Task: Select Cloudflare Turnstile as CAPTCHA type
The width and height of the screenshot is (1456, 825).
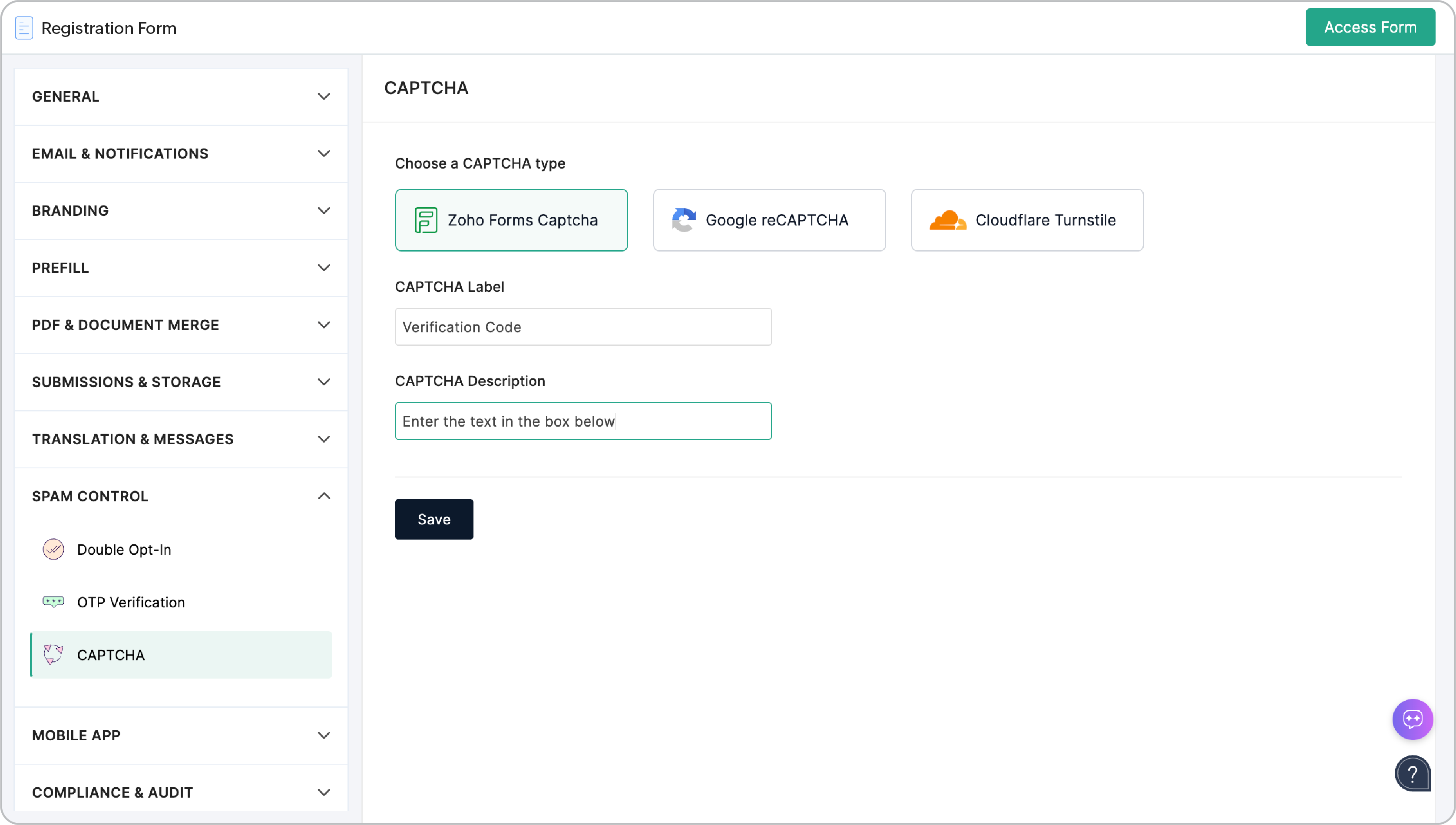Action: [x=1026, y=220]
